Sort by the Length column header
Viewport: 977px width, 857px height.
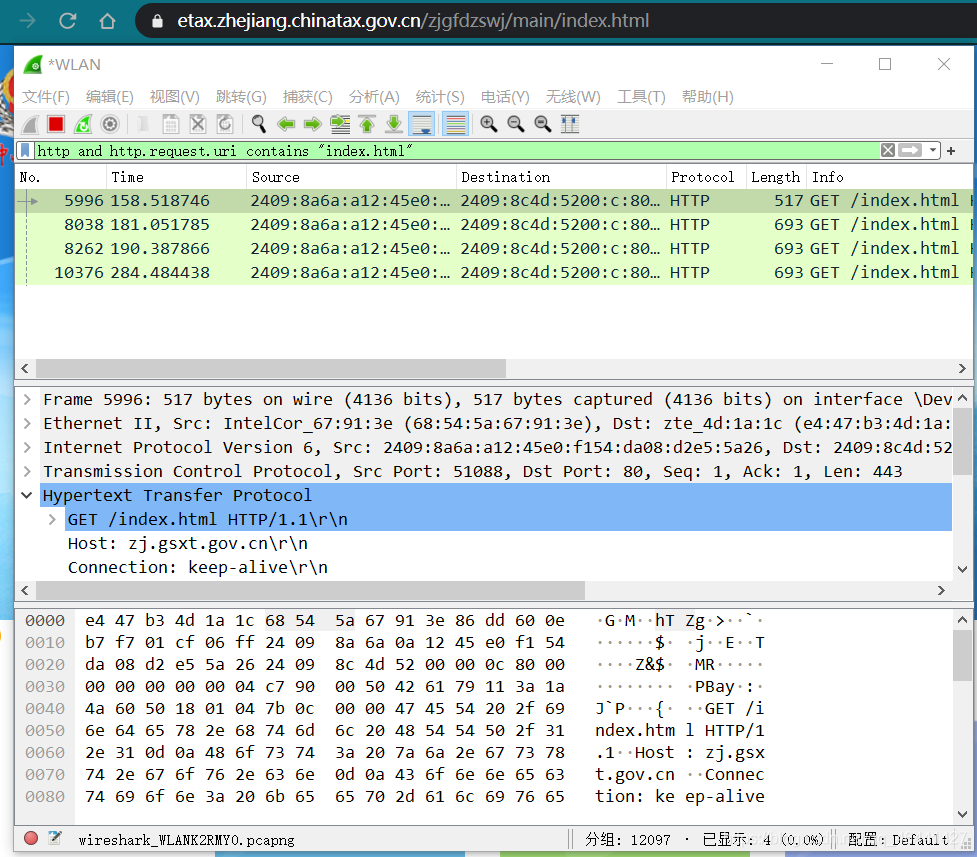coord(776,178)
